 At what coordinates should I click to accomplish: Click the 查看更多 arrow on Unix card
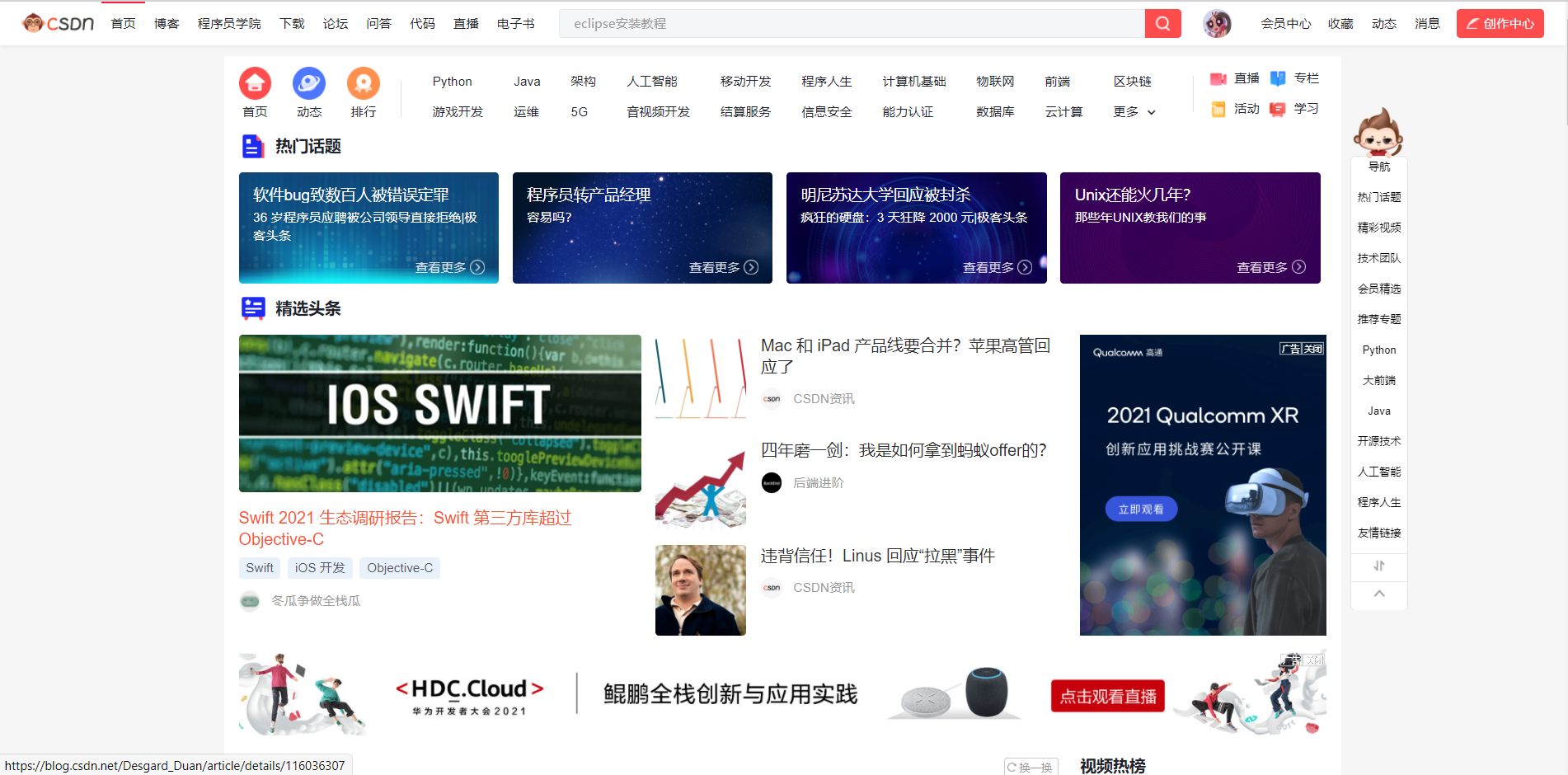[x=1299, y=267]
